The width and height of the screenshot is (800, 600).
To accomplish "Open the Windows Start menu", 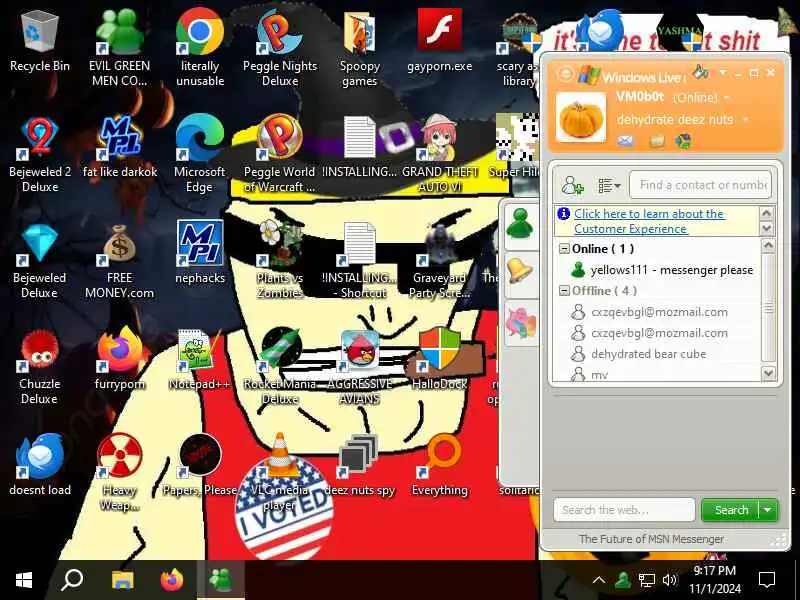I will coord(24,580).
